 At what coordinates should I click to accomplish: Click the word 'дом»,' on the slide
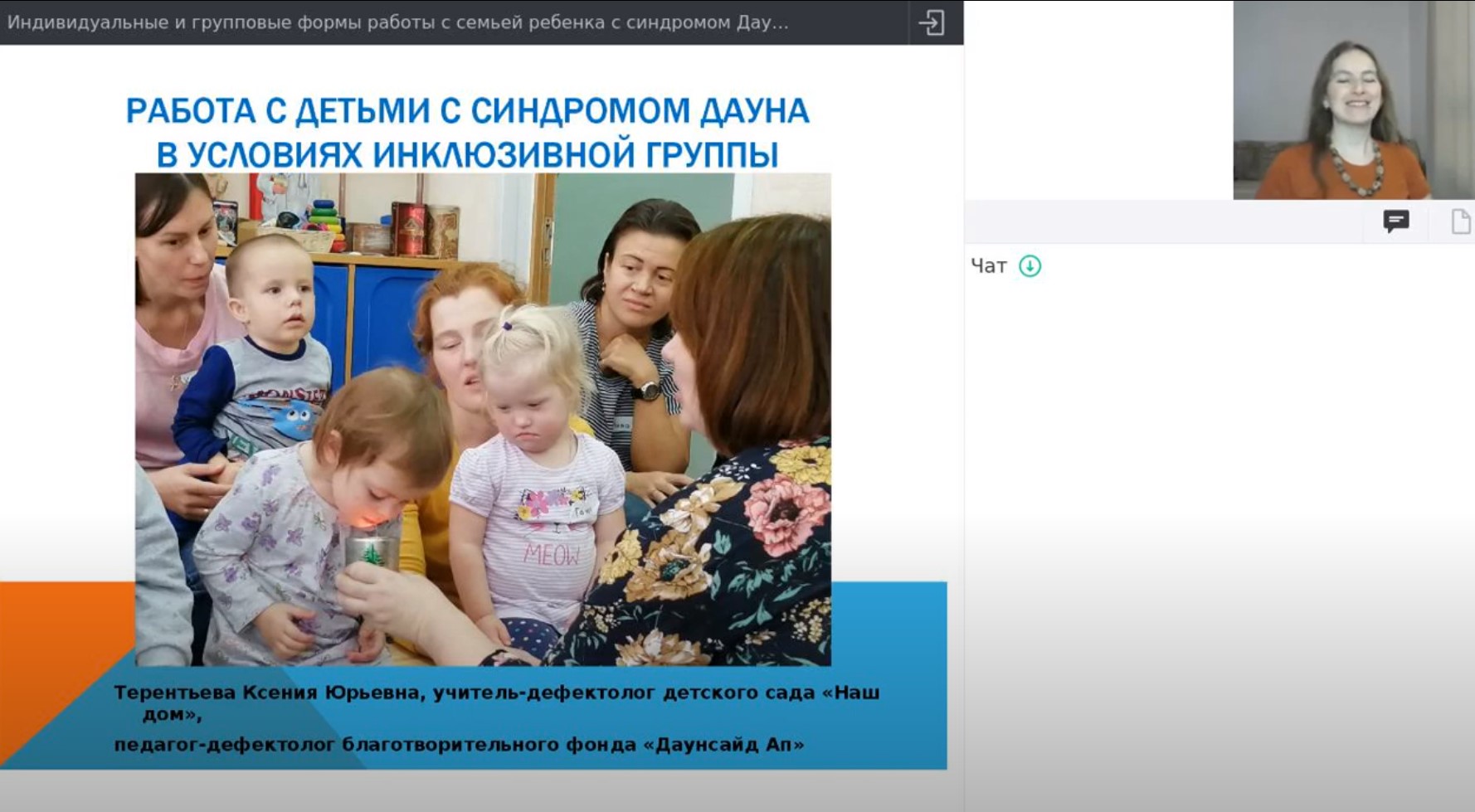click(x=173, y=714)
